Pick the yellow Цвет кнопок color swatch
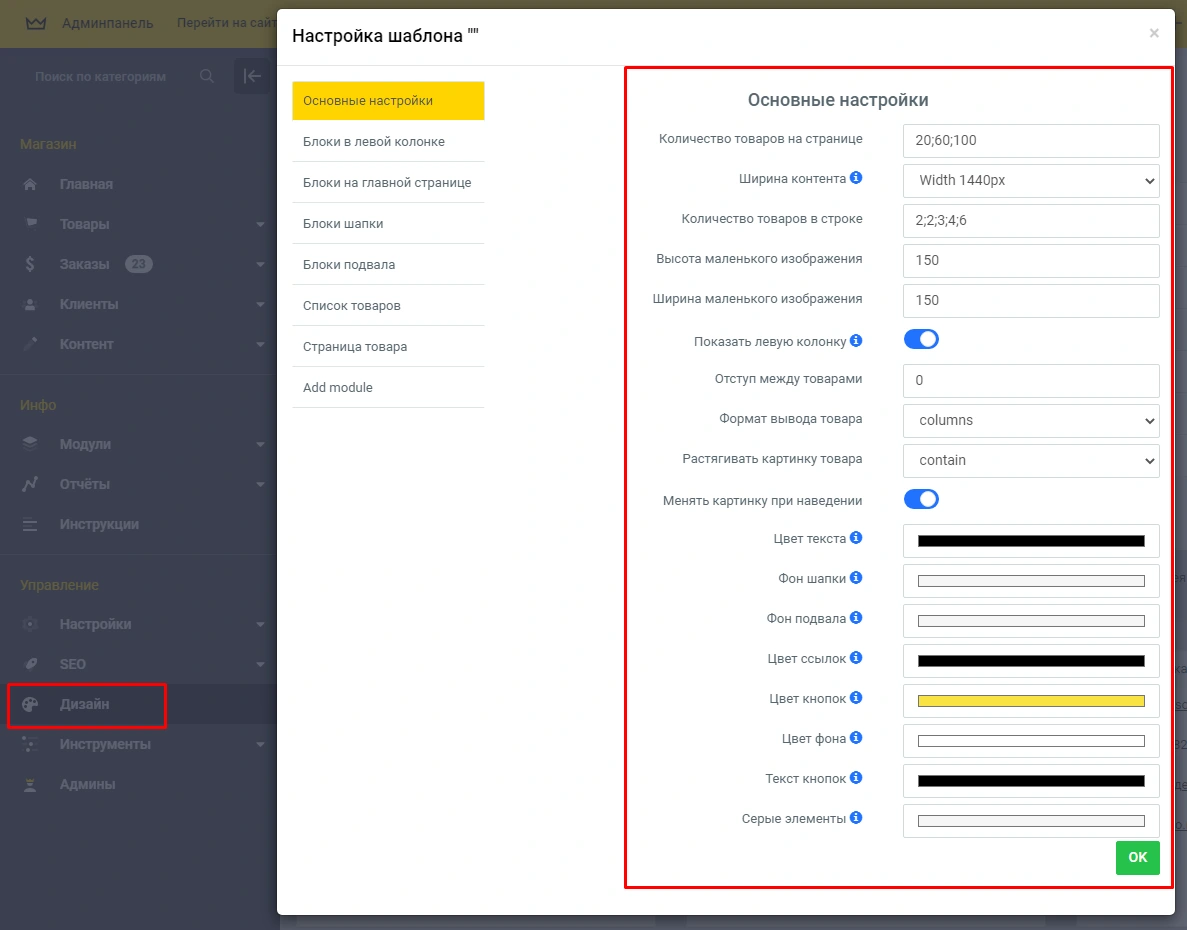Viewport: 1187px width, 930px height. pyautogui.click(x=1030, y=701)
